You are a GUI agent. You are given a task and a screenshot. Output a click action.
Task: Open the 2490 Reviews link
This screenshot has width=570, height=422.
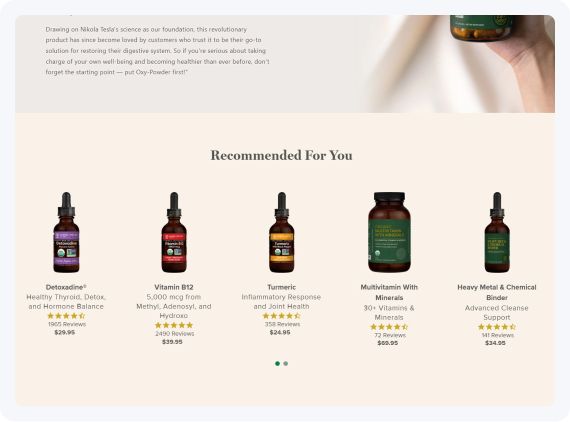pyautogui.click(x=174, y=333)
